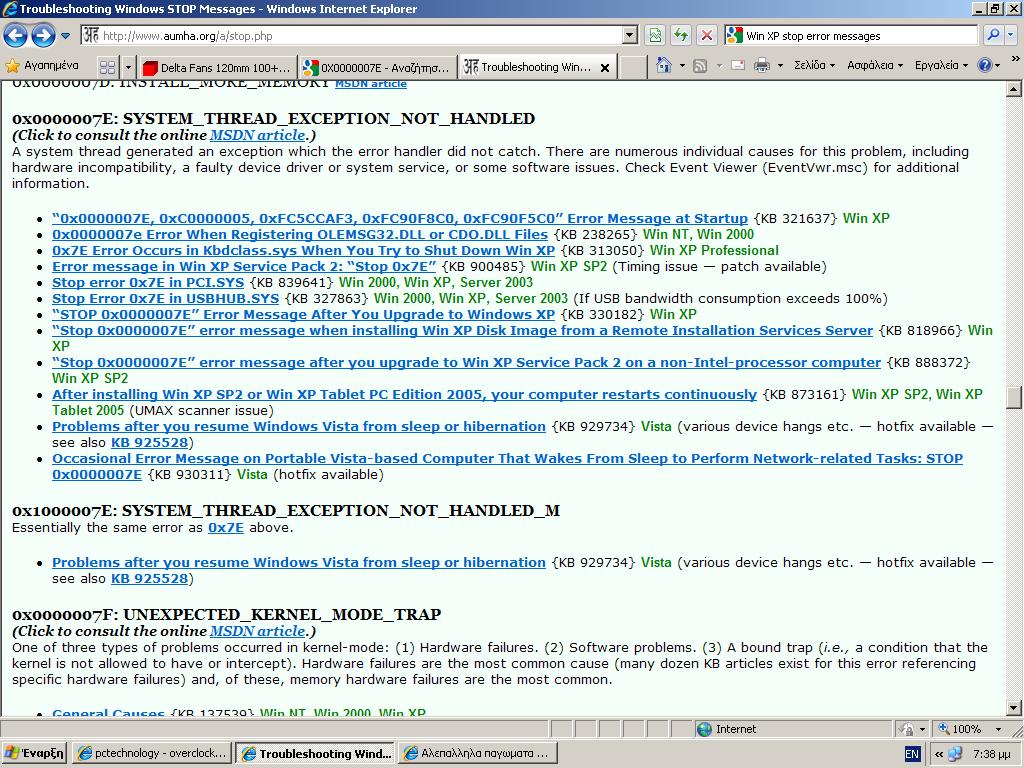Open the Σελίδα menu
Viewport: 1024px width, 768px height.
(814, 65)
